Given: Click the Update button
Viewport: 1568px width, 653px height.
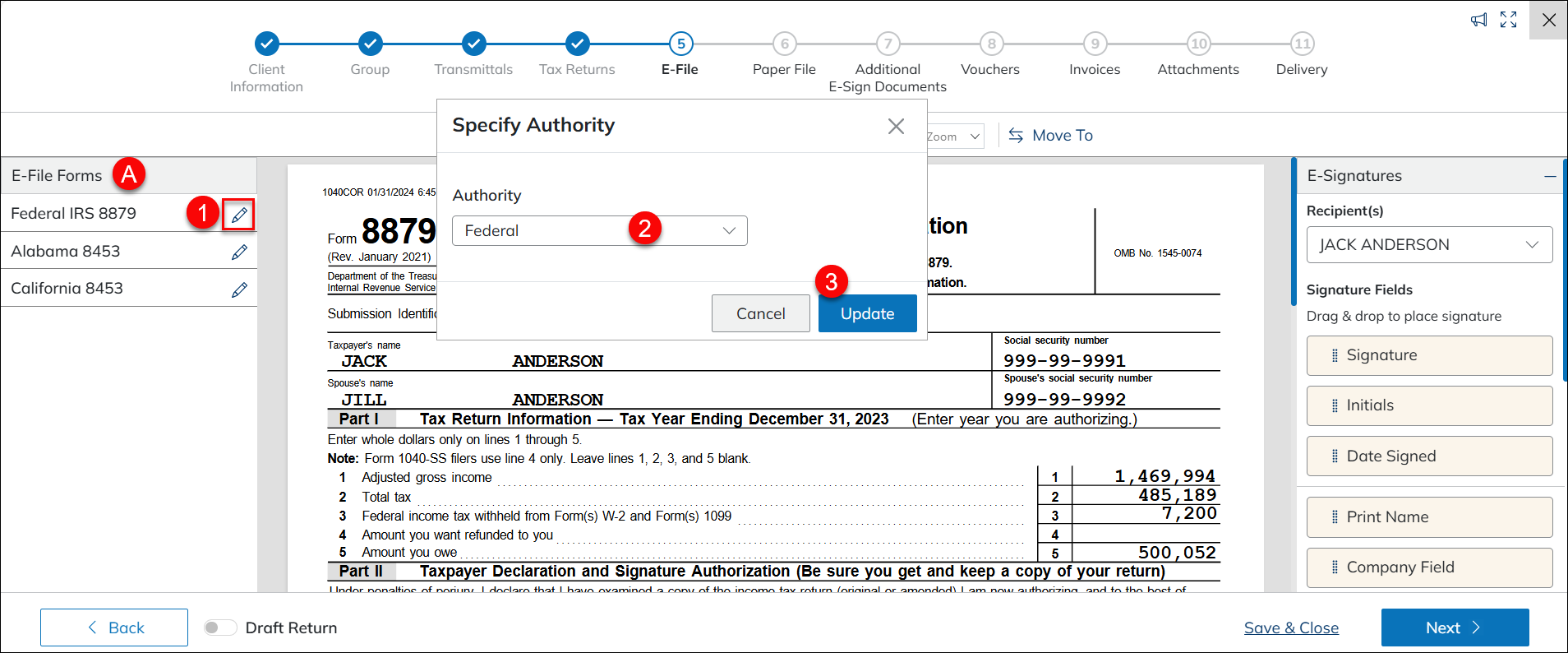Looking at the screenshot, I should [867, 313].
